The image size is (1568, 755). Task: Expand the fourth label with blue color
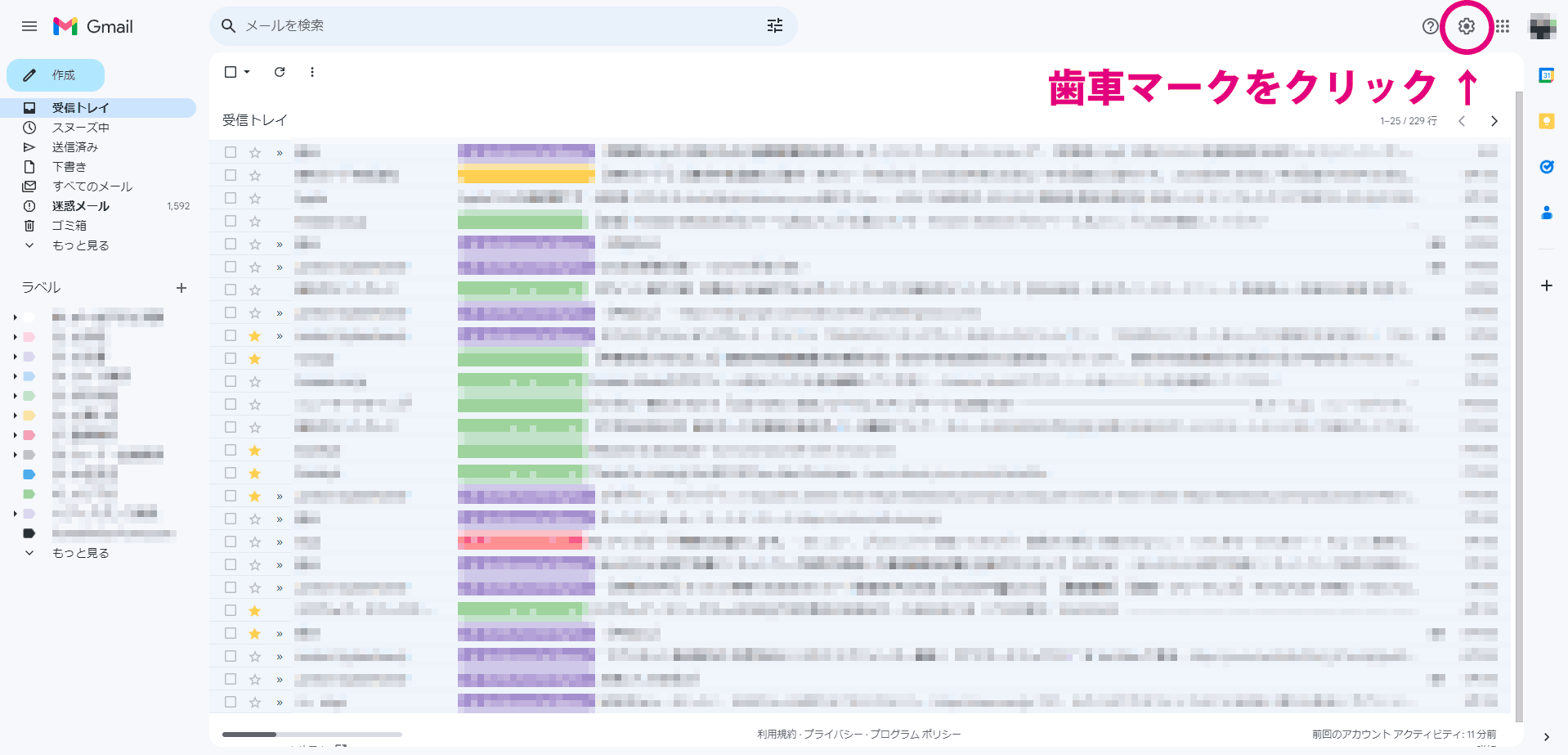tap(15, 376)
